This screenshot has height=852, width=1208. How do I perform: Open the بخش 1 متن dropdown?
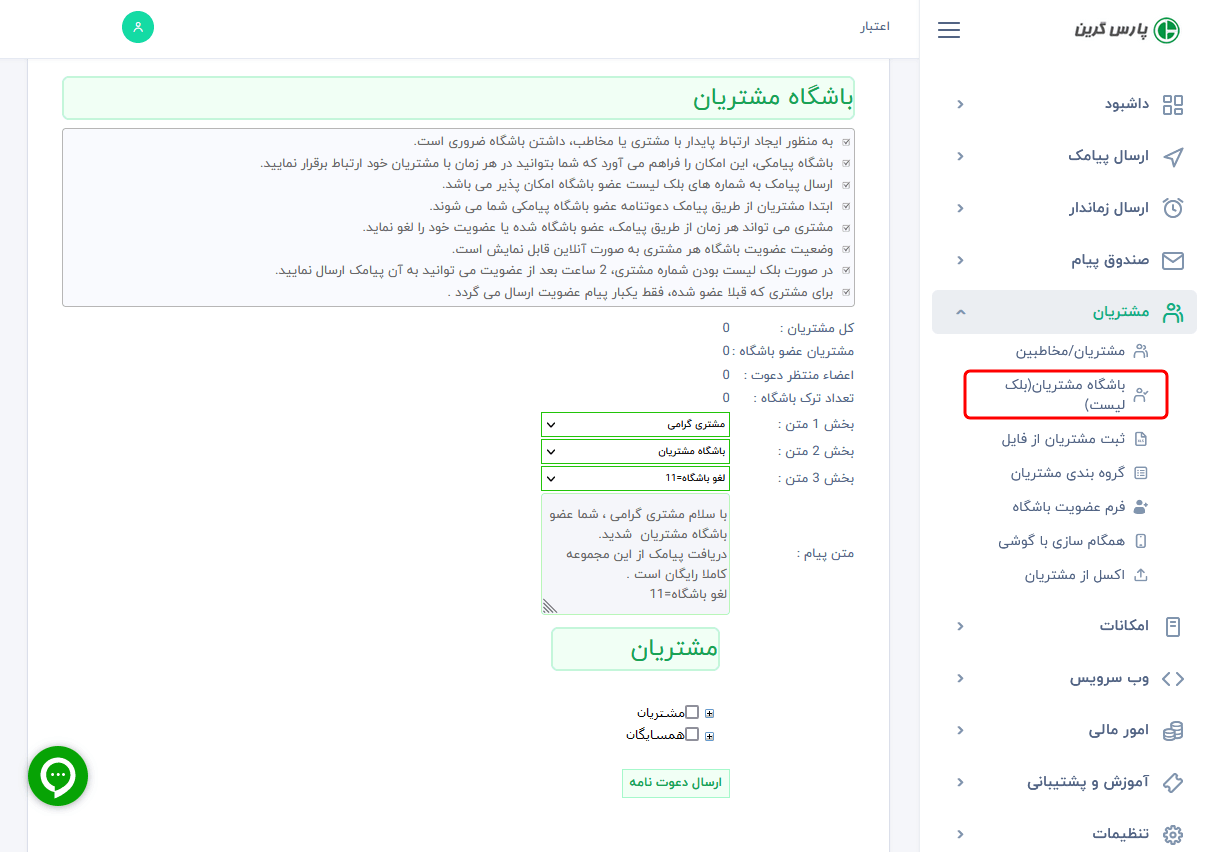(635, 424)
